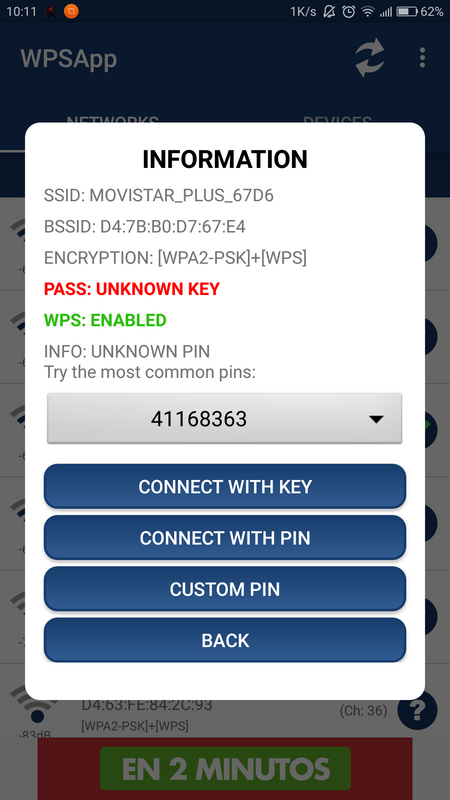Tap the WPSApp title

click(x=69, y=59)
